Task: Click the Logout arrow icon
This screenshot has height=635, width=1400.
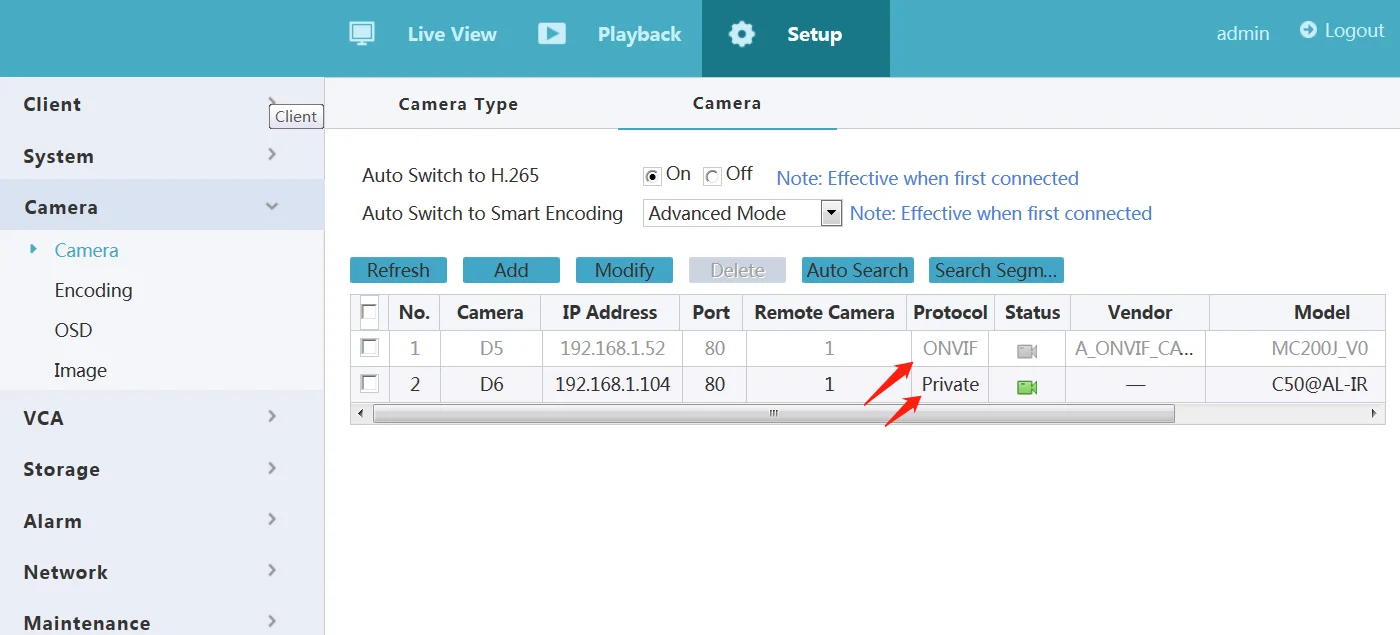Action: coord(1308,30)
